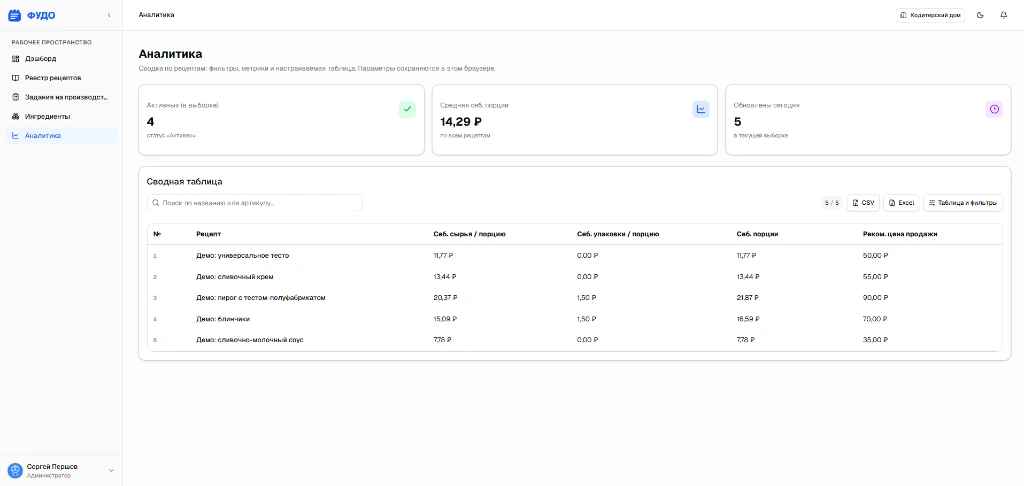Export the table to Excel

point(900,202)
